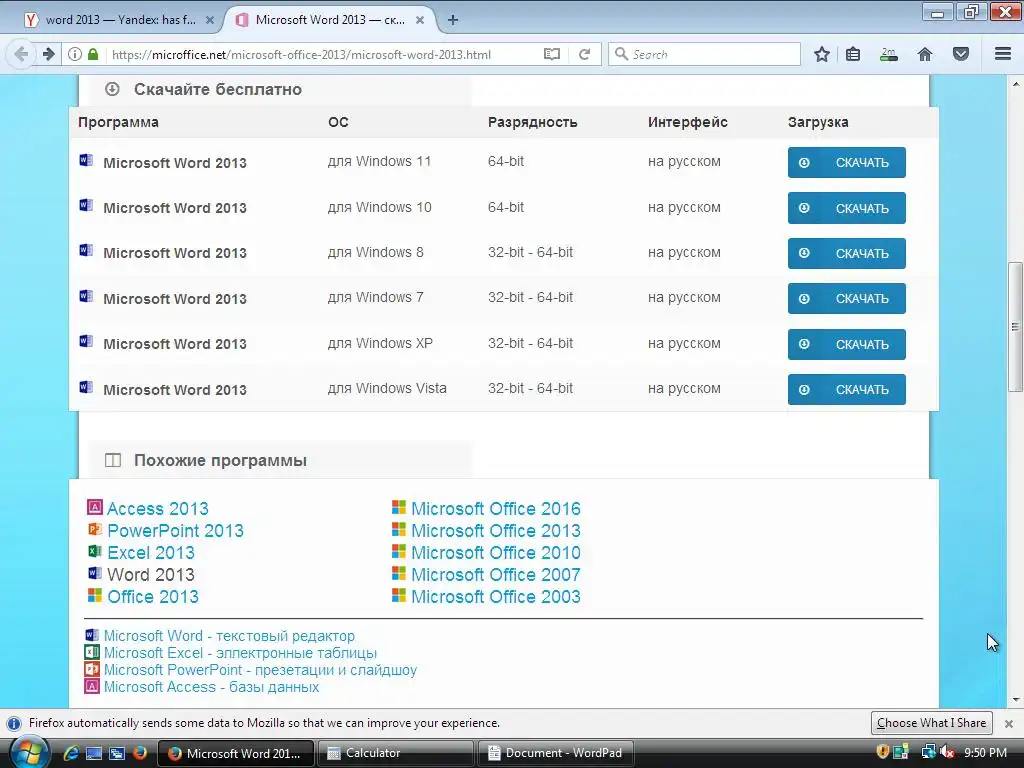This screenshot has width=1024, height=768.
Task: Open Microsoft Word - текстовый редактор link
Action: click(229, 635)
